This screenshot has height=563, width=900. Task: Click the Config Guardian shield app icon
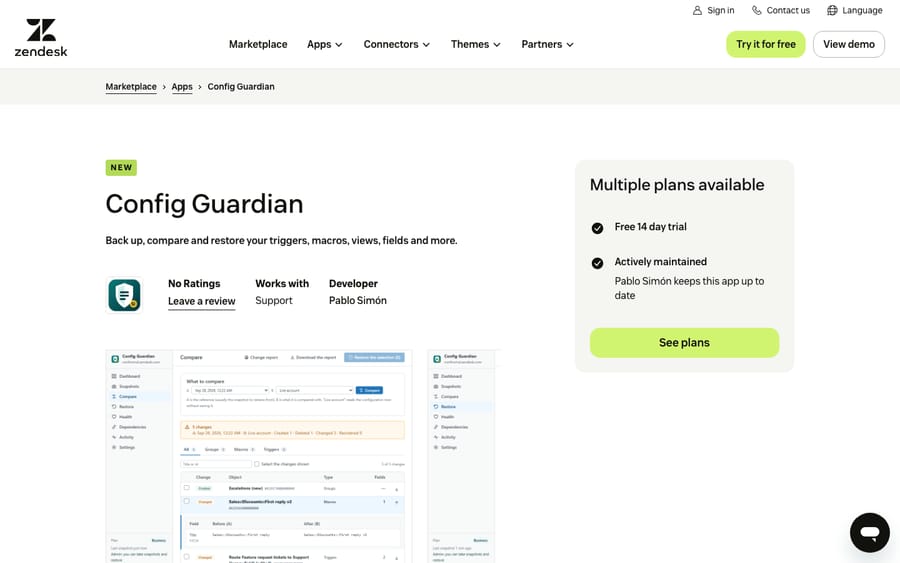125,295
